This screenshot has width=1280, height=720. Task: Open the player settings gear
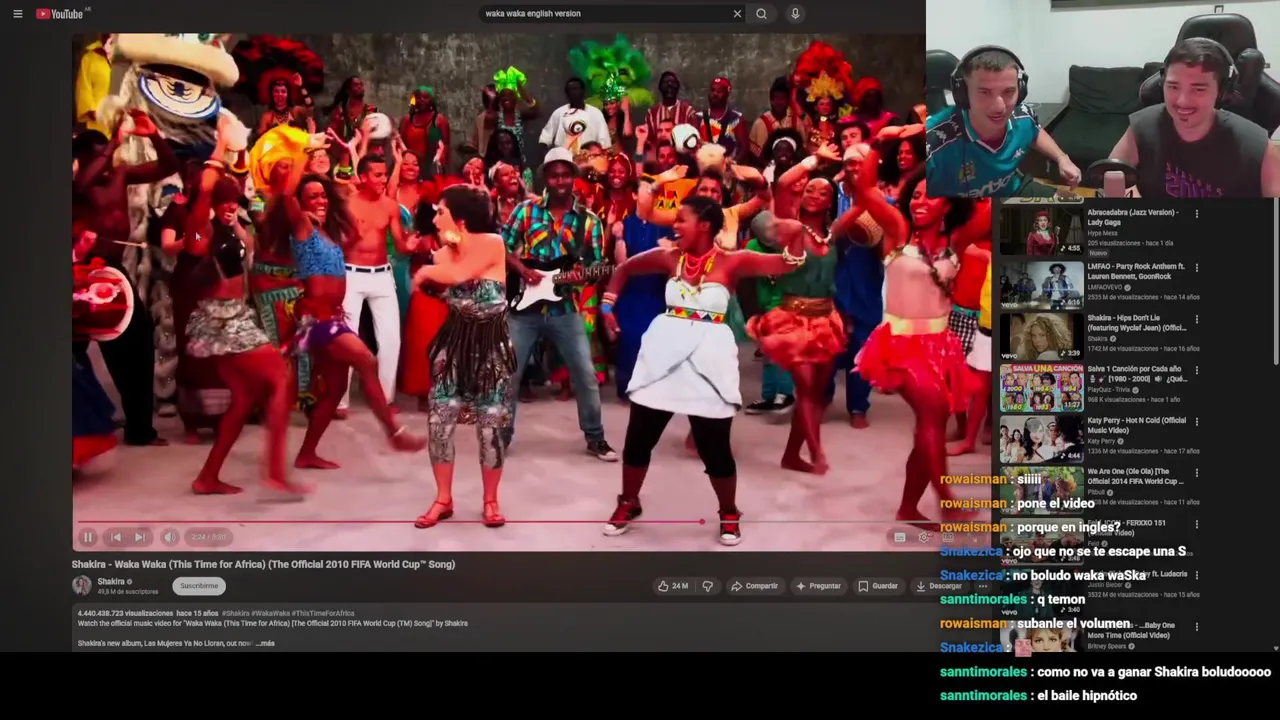(923, 537)
